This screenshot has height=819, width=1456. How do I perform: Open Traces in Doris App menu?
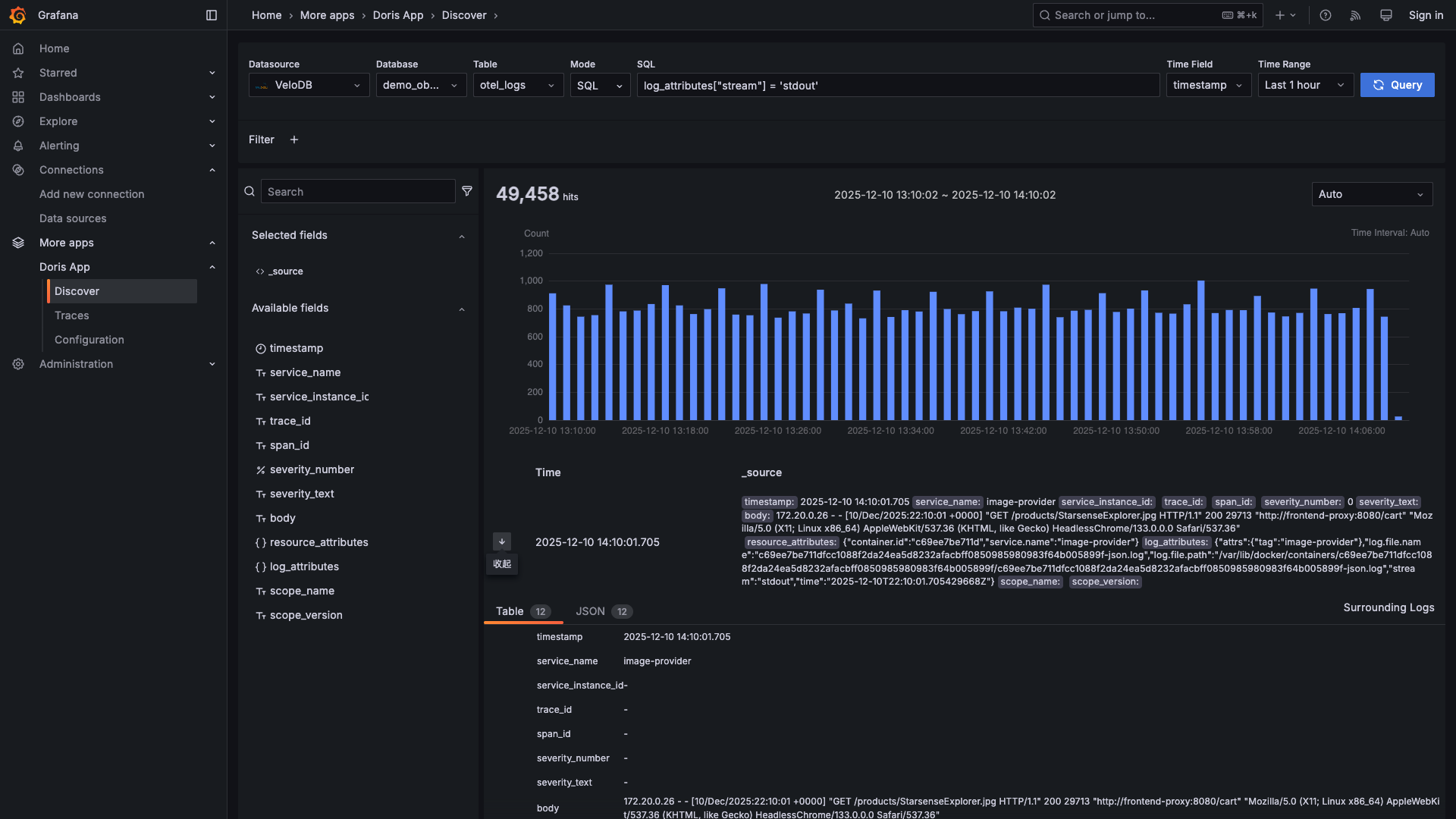point(72,315)
